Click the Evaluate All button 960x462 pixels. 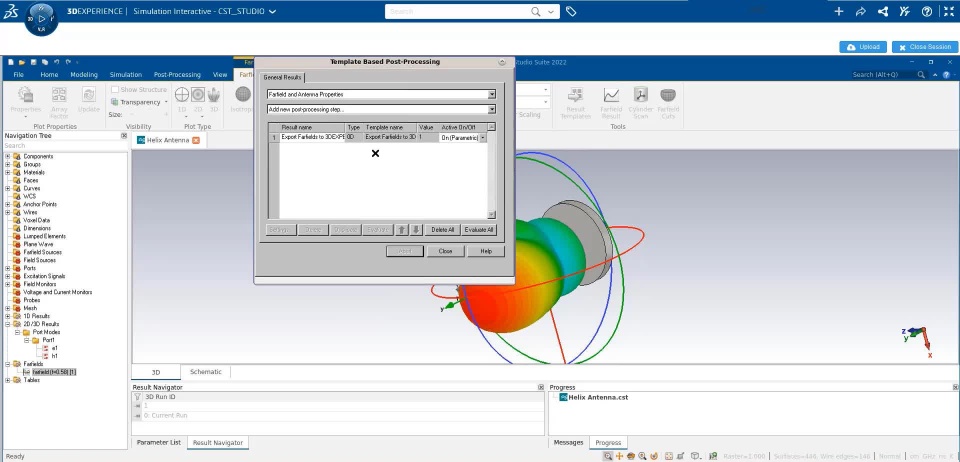pos(479,229)
